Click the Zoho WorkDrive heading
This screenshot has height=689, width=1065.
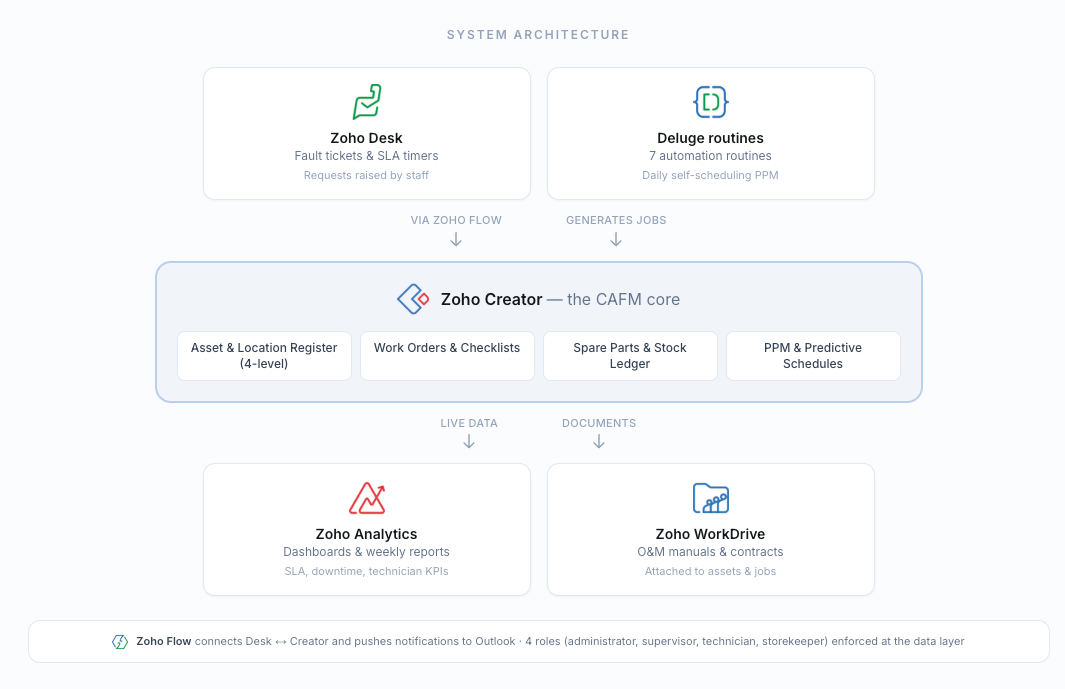coord(710,534)
